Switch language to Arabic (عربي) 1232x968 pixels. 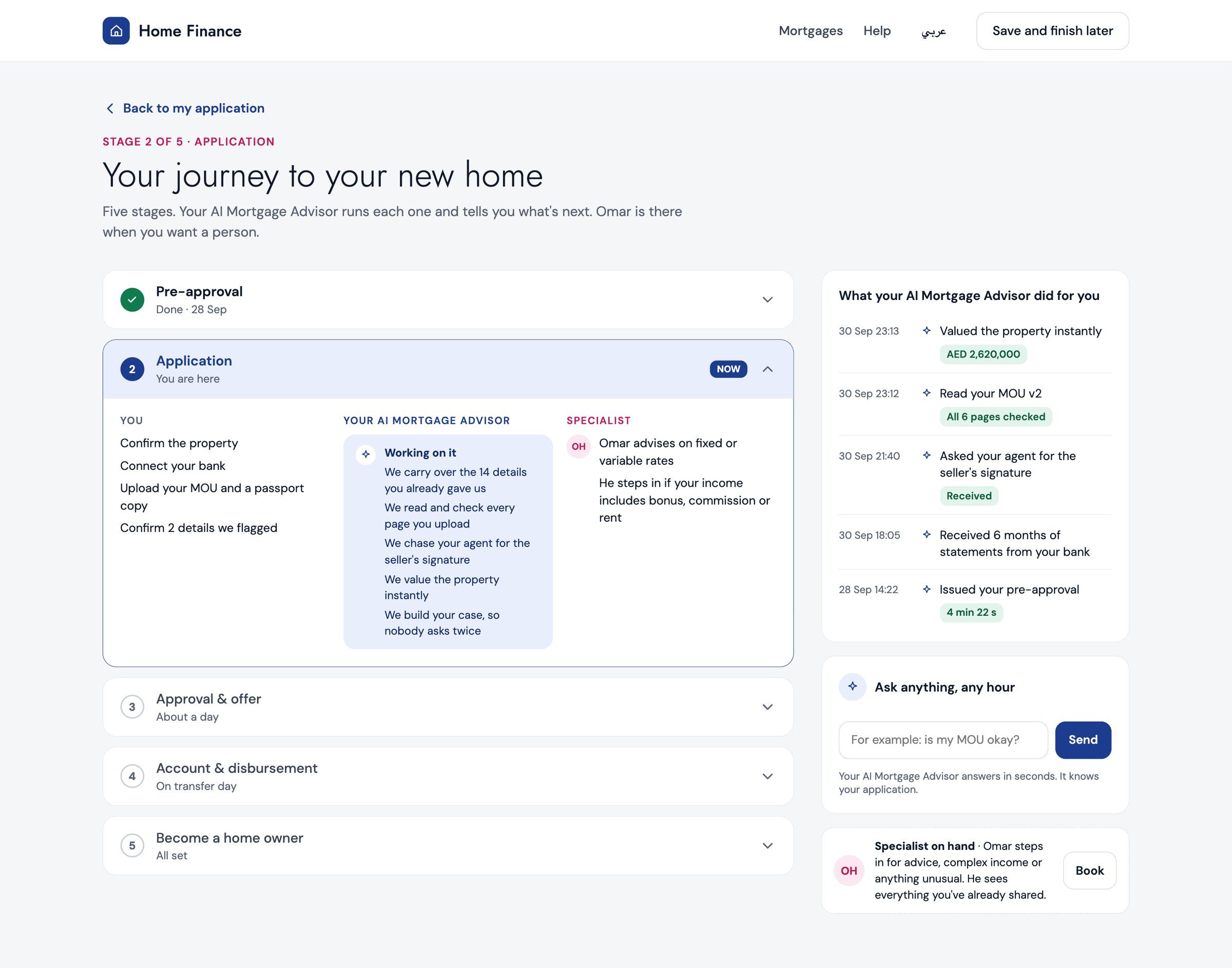pyautogui.click(x=933, y=31)
